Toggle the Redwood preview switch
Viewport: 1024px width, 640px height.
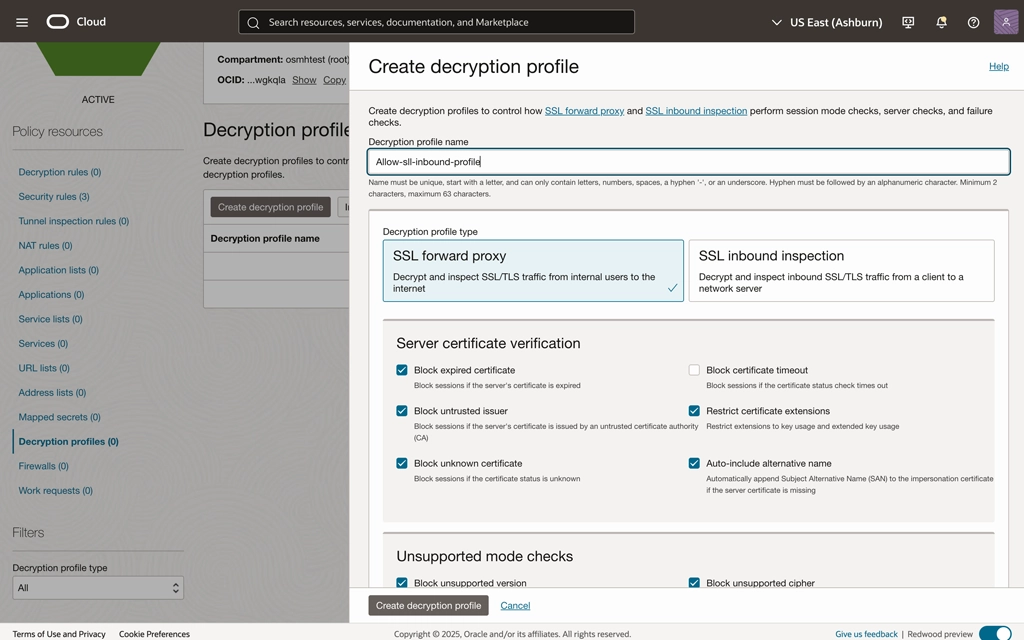click(994, 633)
